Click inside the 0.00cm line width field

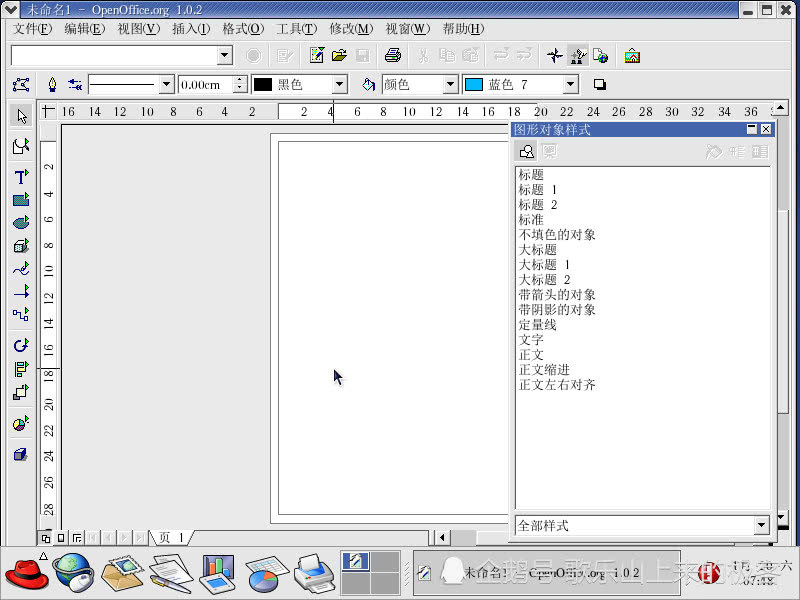tap(206, 85)
